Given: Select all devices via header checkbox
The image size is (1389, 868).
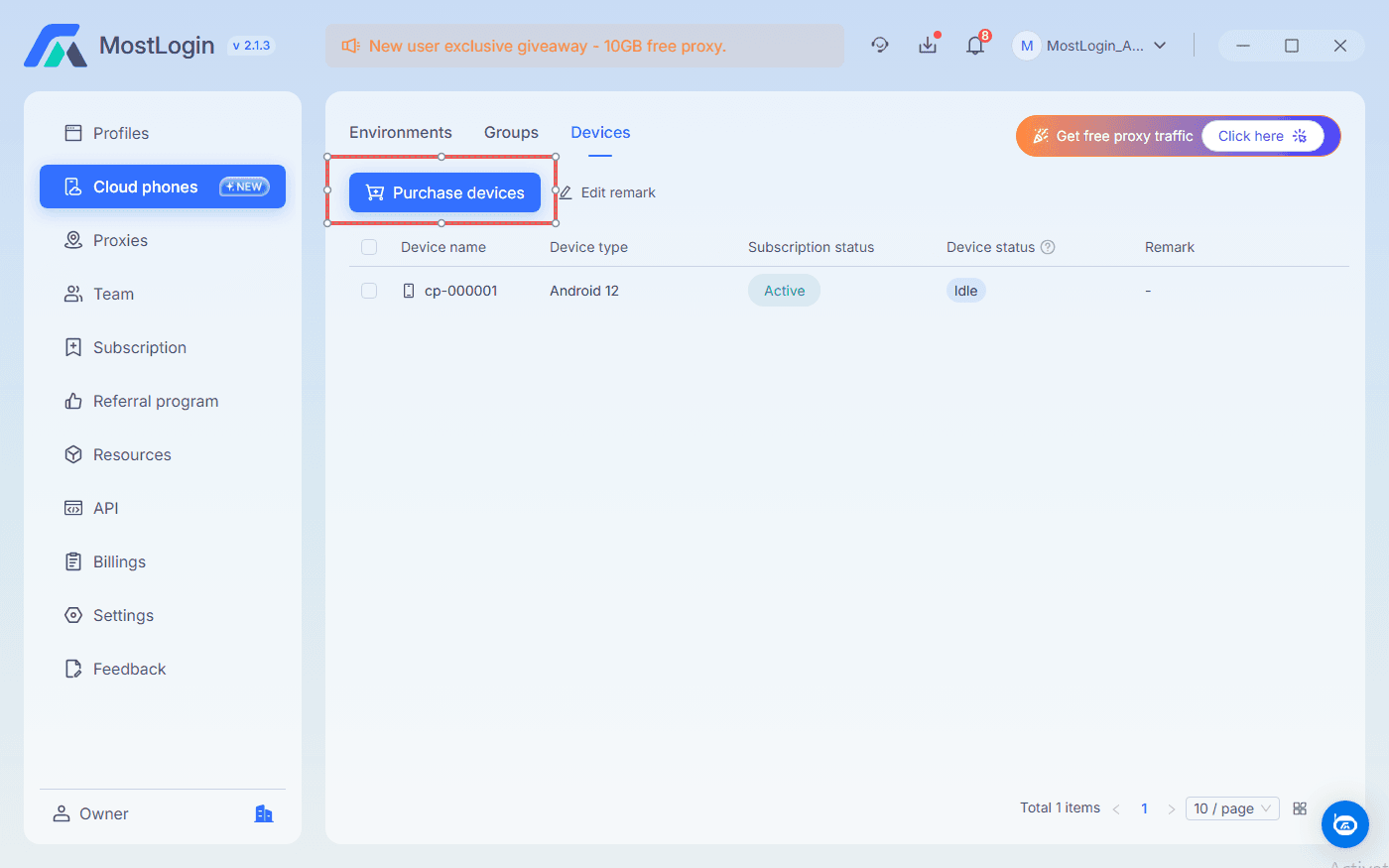Looking at the screenshot, I should 369,247.
